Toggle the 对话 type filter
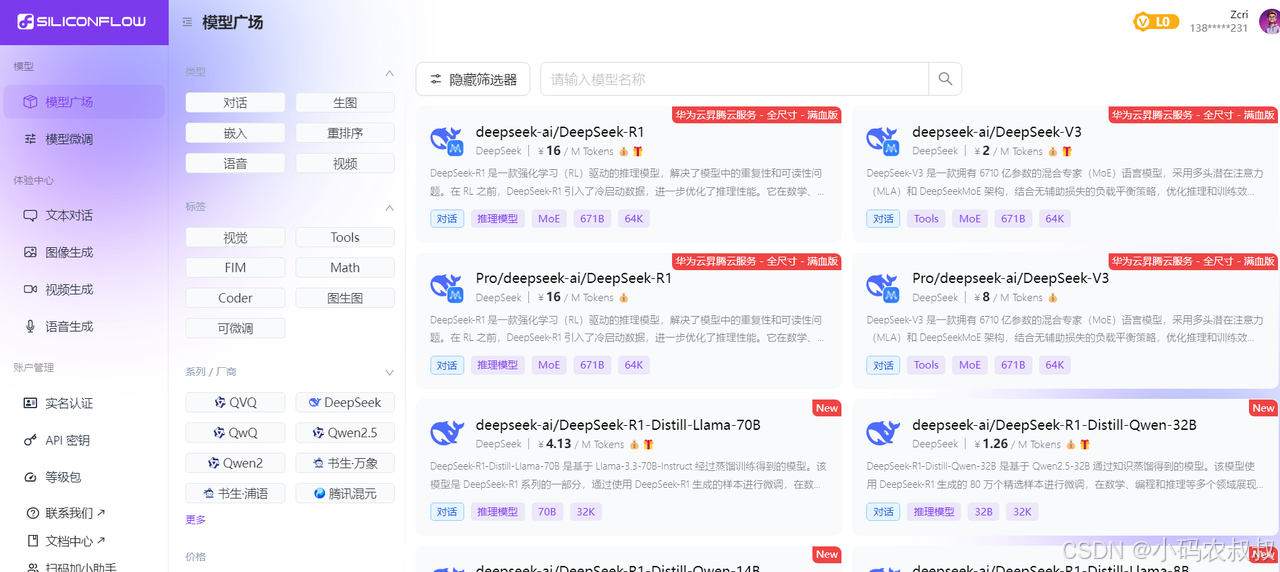This screenshot has height=572, width=1280. (235, 103)
